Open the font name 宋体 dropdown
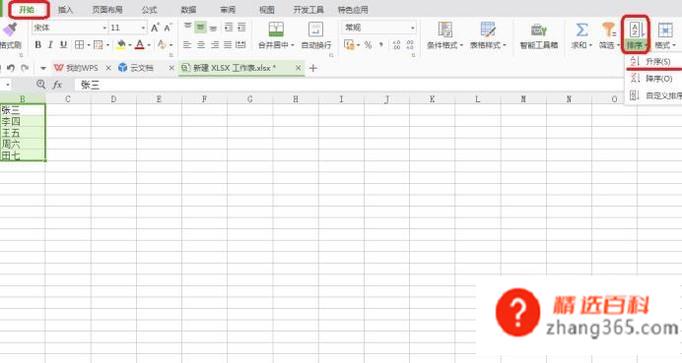Viewport: 682px width, 363px height. (104, 28)
